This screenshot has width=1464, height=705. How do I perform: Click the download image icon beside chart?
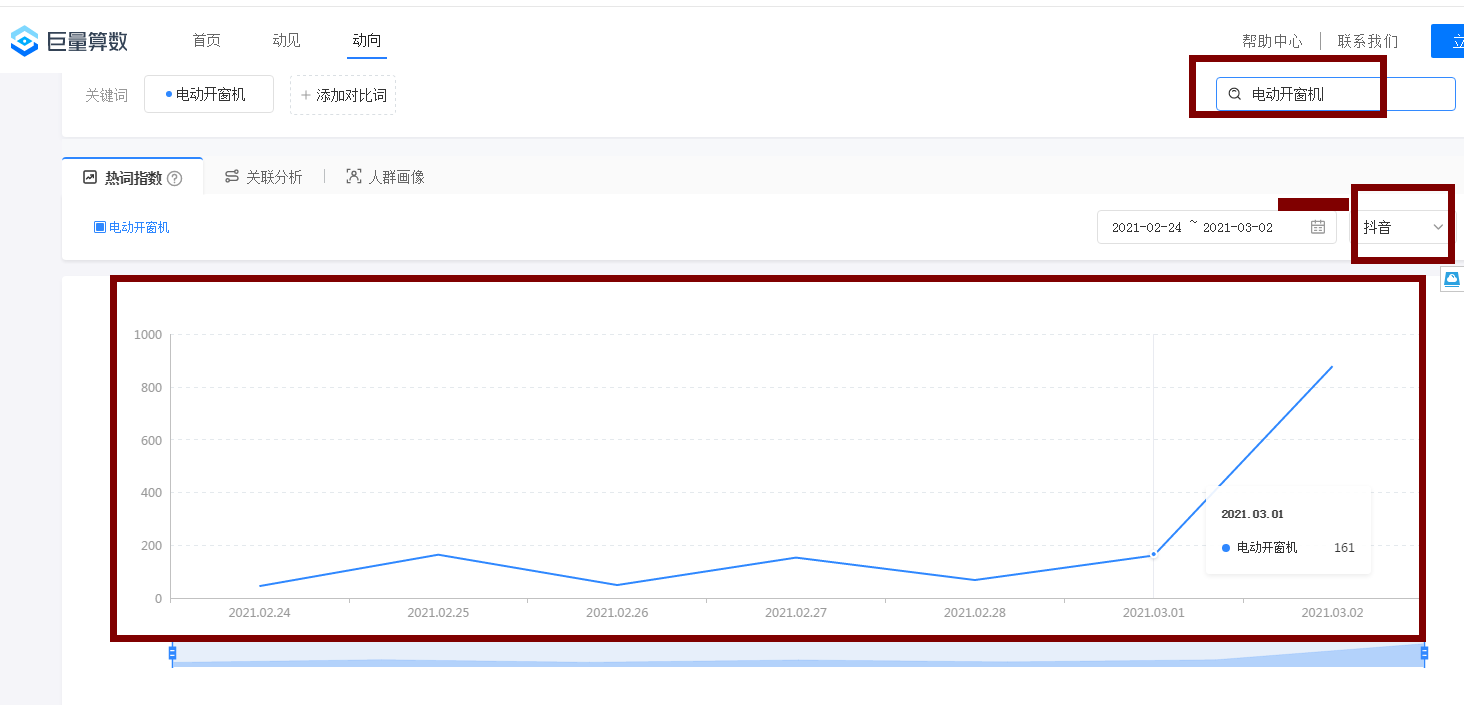(1452, 279)
